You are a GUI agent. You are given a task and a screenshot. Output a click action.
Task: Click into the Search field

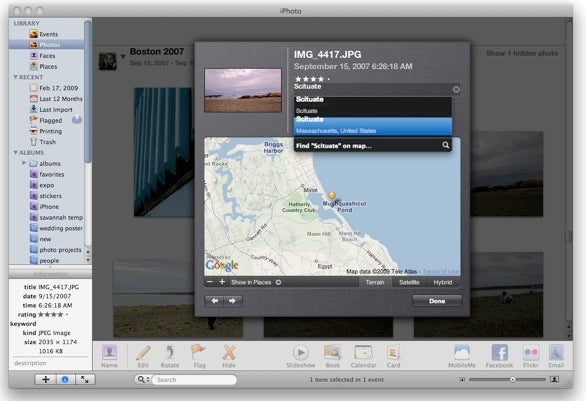[194, 380]
